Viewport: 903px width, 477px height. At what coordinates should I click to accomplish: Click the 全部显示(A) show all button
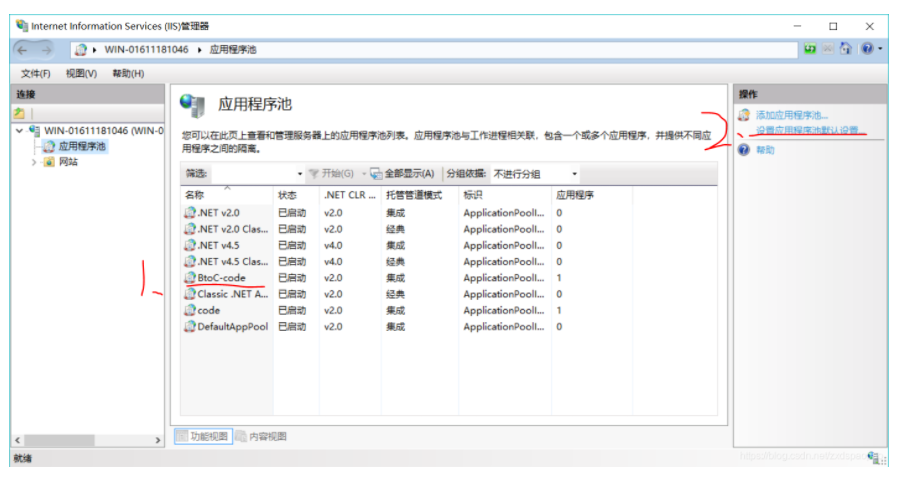402,174
